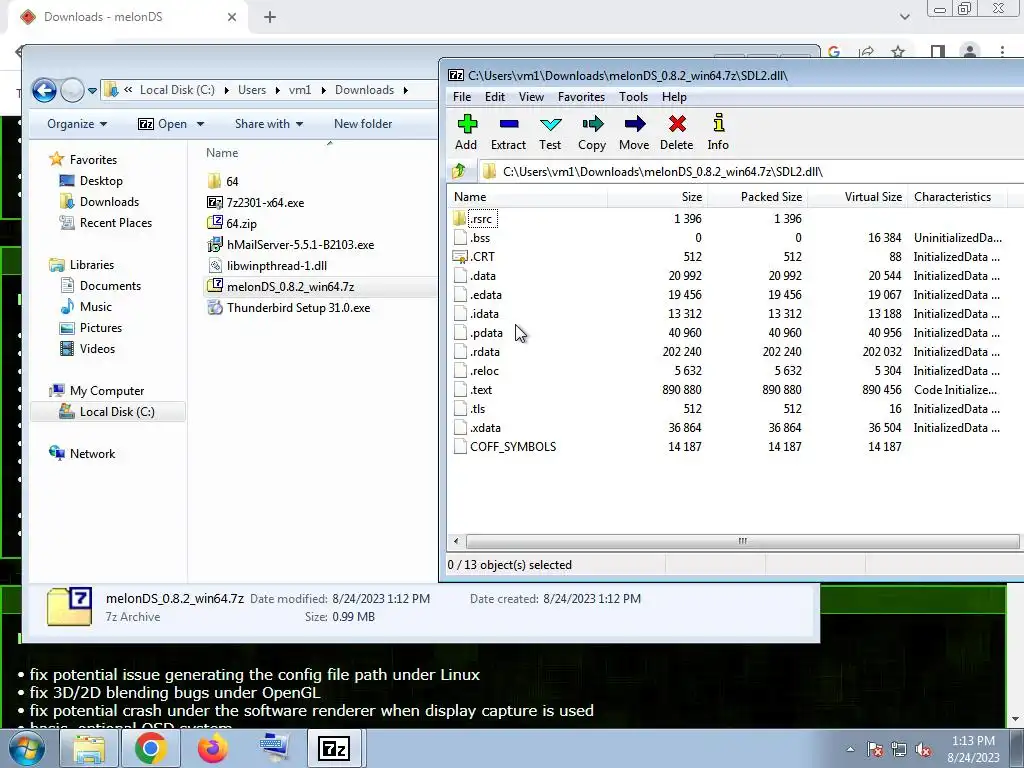
Task: Sort by Virtual Size column header
Action: (857, 197)
